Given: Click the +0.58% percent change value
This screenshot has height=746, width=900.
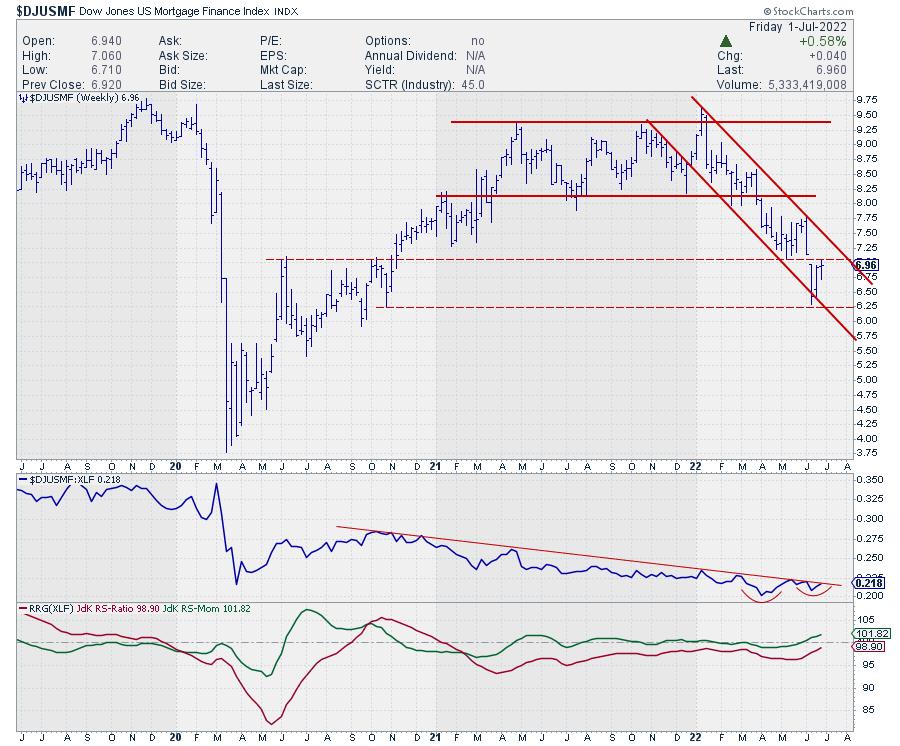Looking at the screenshot, I should click(826, 41).
